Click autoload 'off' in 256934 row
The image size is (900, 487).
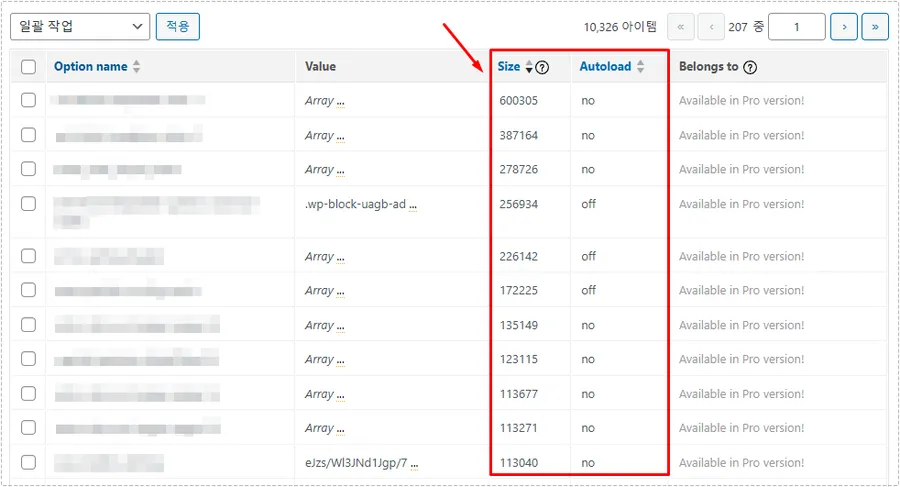tap(588, 204)
